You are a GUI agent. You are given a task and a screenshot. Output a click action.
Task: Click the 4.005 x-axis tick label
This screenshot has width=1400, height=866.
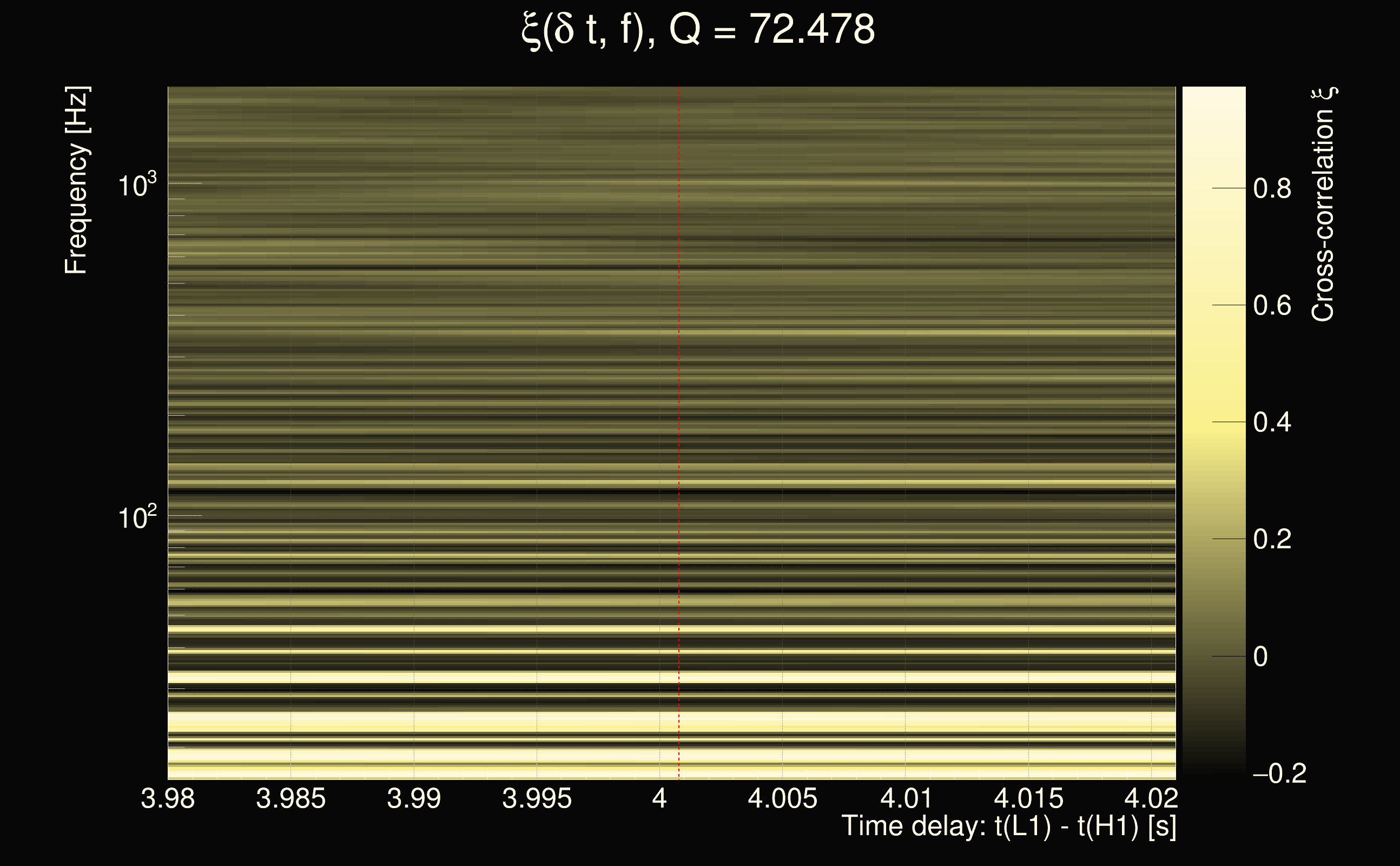[x=782, y=798]
